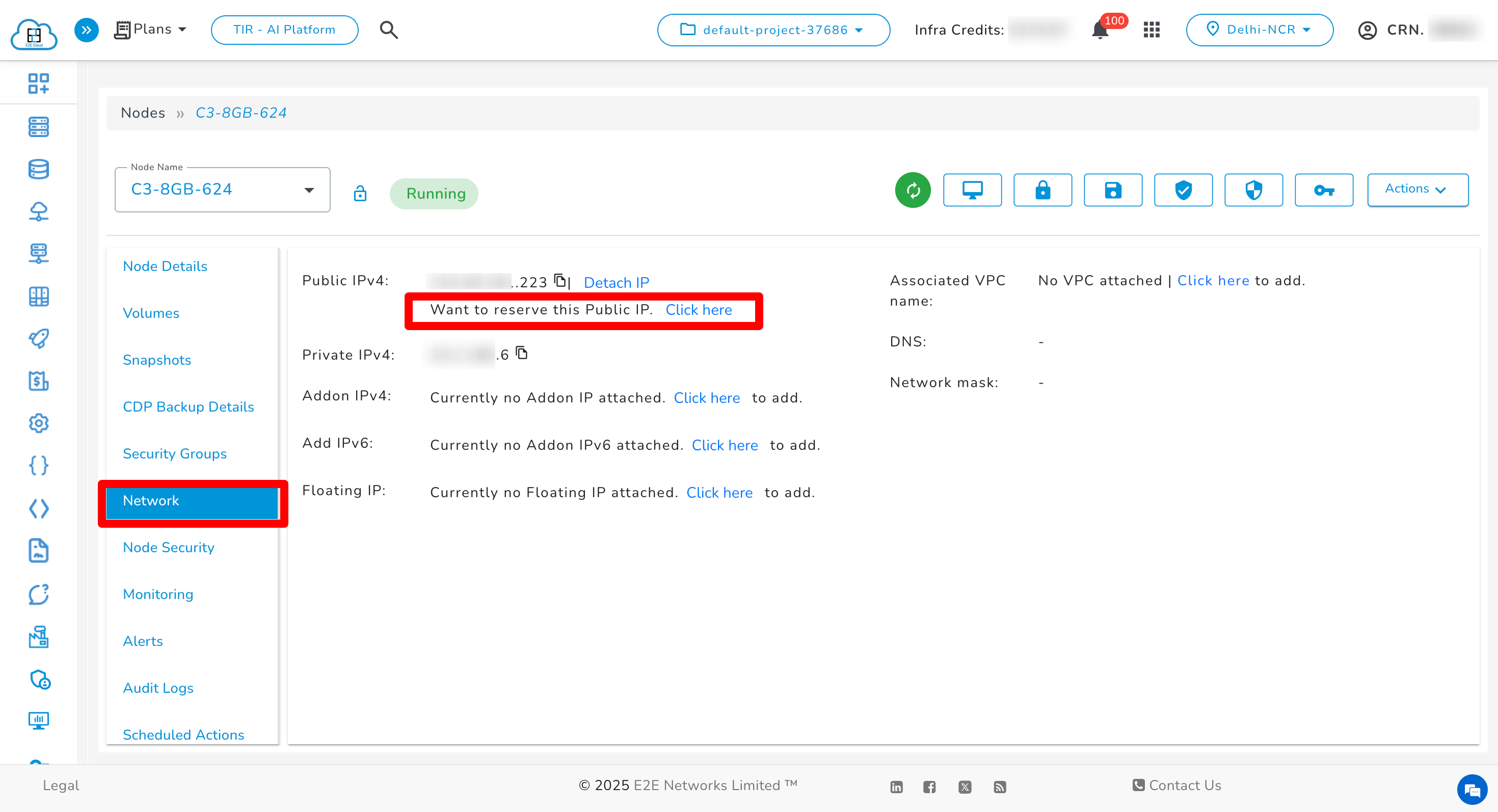Open the notifications bell
This screenshot has height=812, width=1498.
(x=1100, y=30)
